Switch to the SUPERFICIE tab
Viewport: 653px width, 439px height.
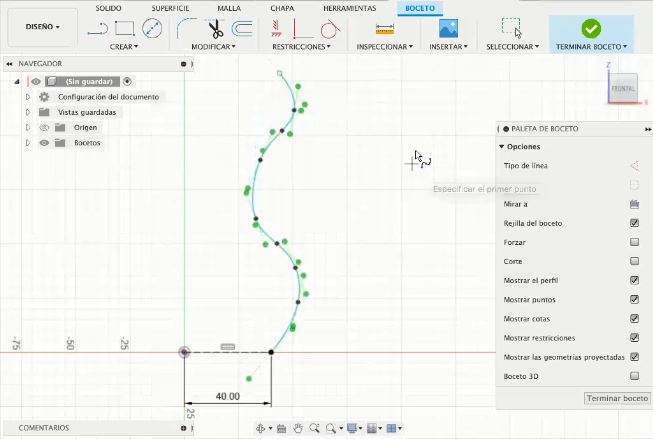point(170,8)
